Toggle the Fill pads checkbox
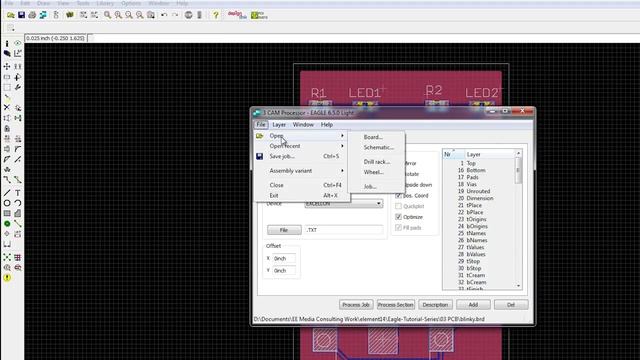 coord(398,228)
